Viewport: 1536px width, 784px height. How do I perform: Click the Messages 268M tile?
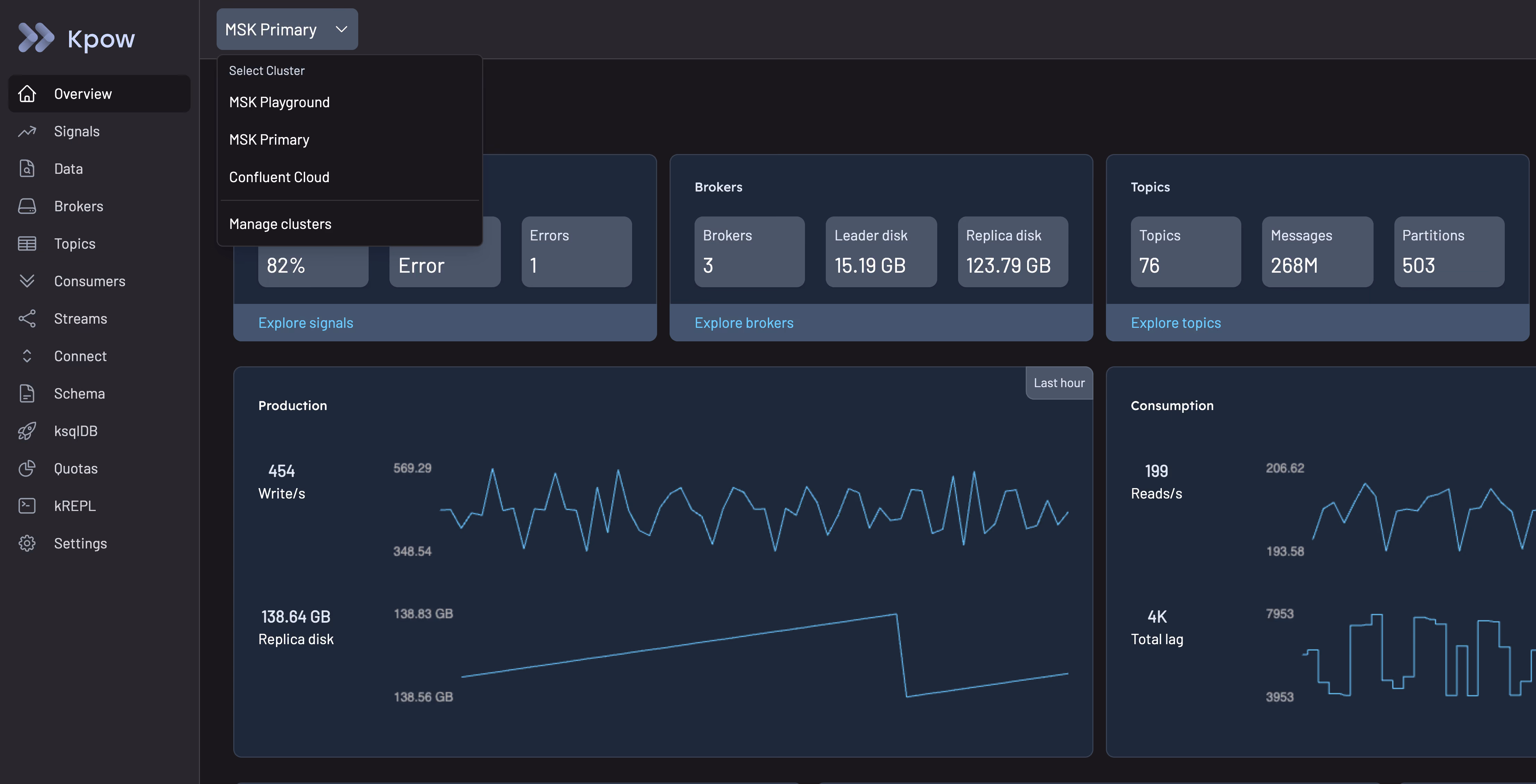pyautogui.click(x=1317, y=252)
